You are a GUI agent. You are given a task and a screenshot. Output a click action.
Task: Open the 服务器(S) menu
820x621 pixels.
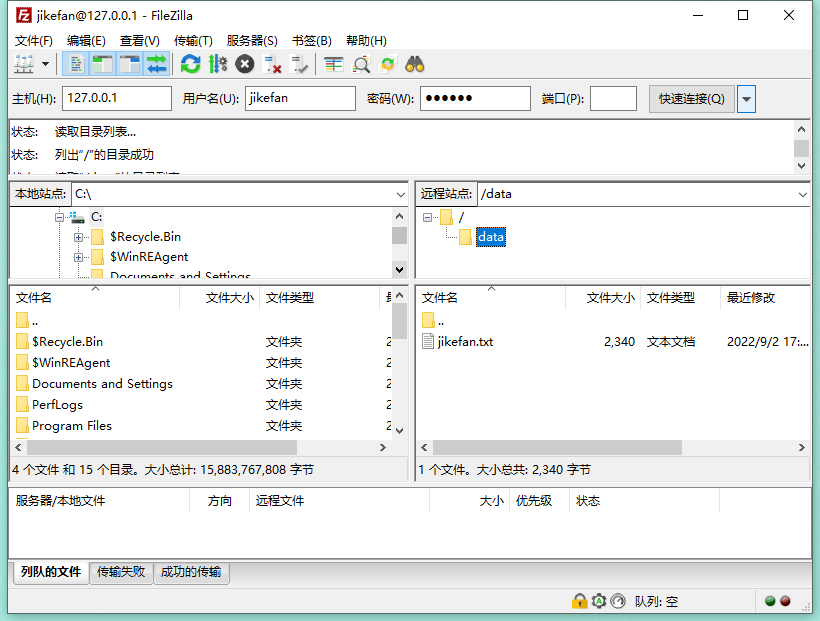pos(252,41)
